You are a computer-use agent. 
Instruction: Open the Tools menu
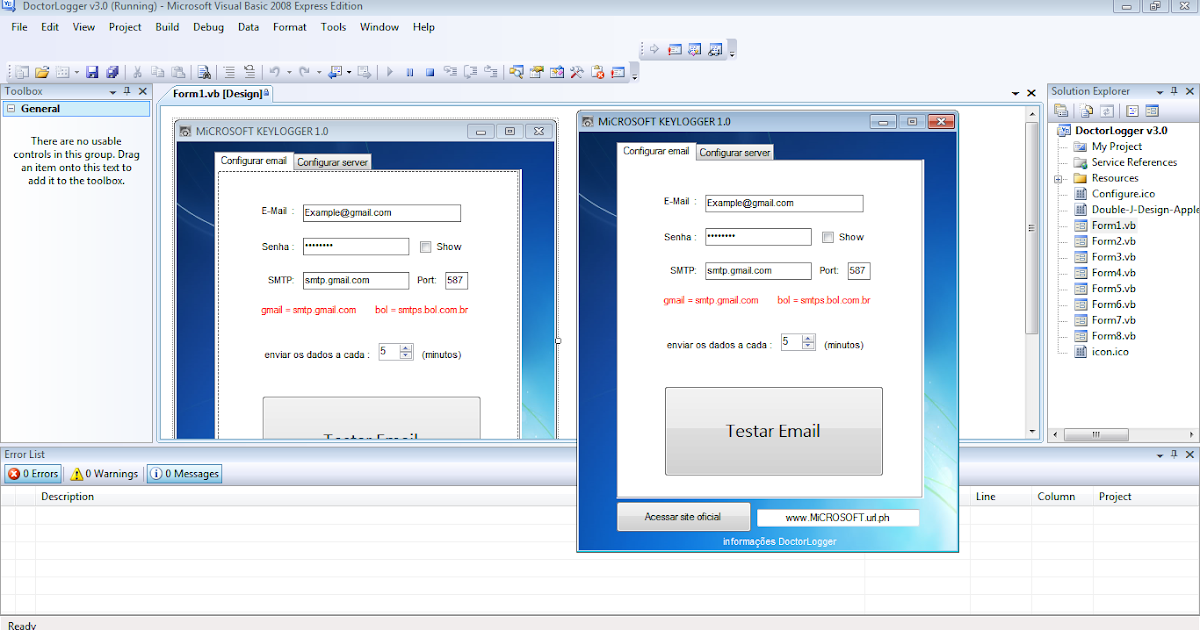333,27
